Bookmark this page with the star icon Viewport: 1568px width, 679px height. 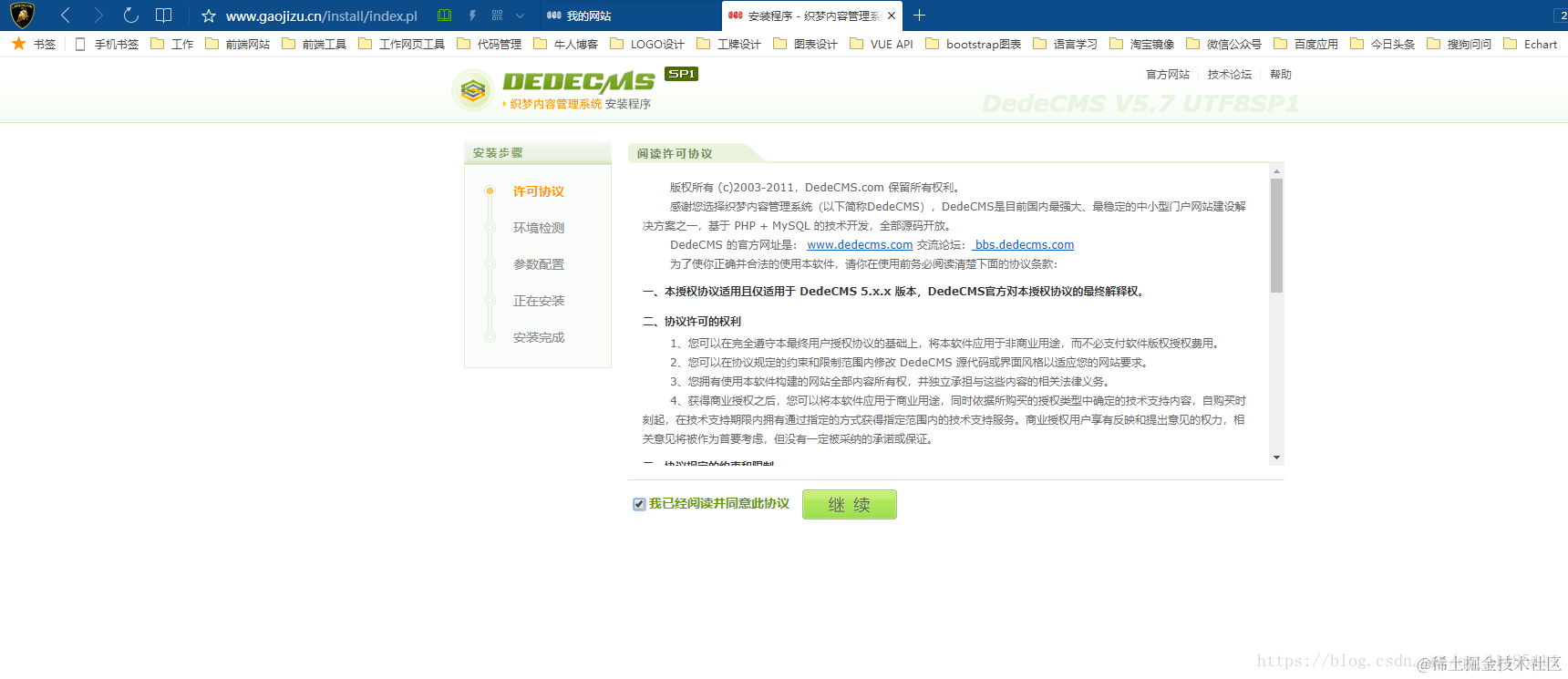(x=209, y=15)
